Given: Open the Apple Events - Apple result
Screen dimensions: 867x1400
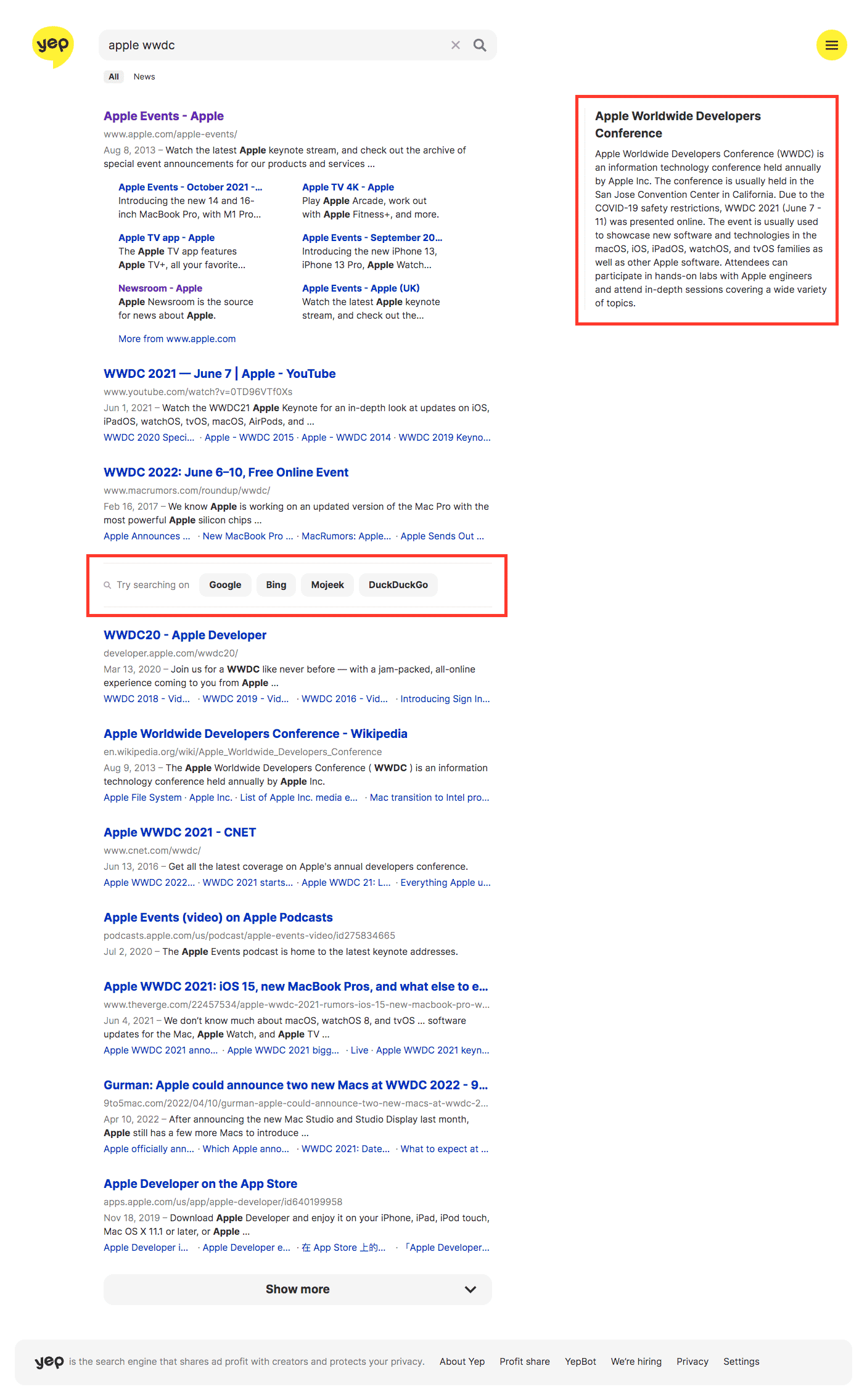Looking at the screenshot, I should (163, 116).
